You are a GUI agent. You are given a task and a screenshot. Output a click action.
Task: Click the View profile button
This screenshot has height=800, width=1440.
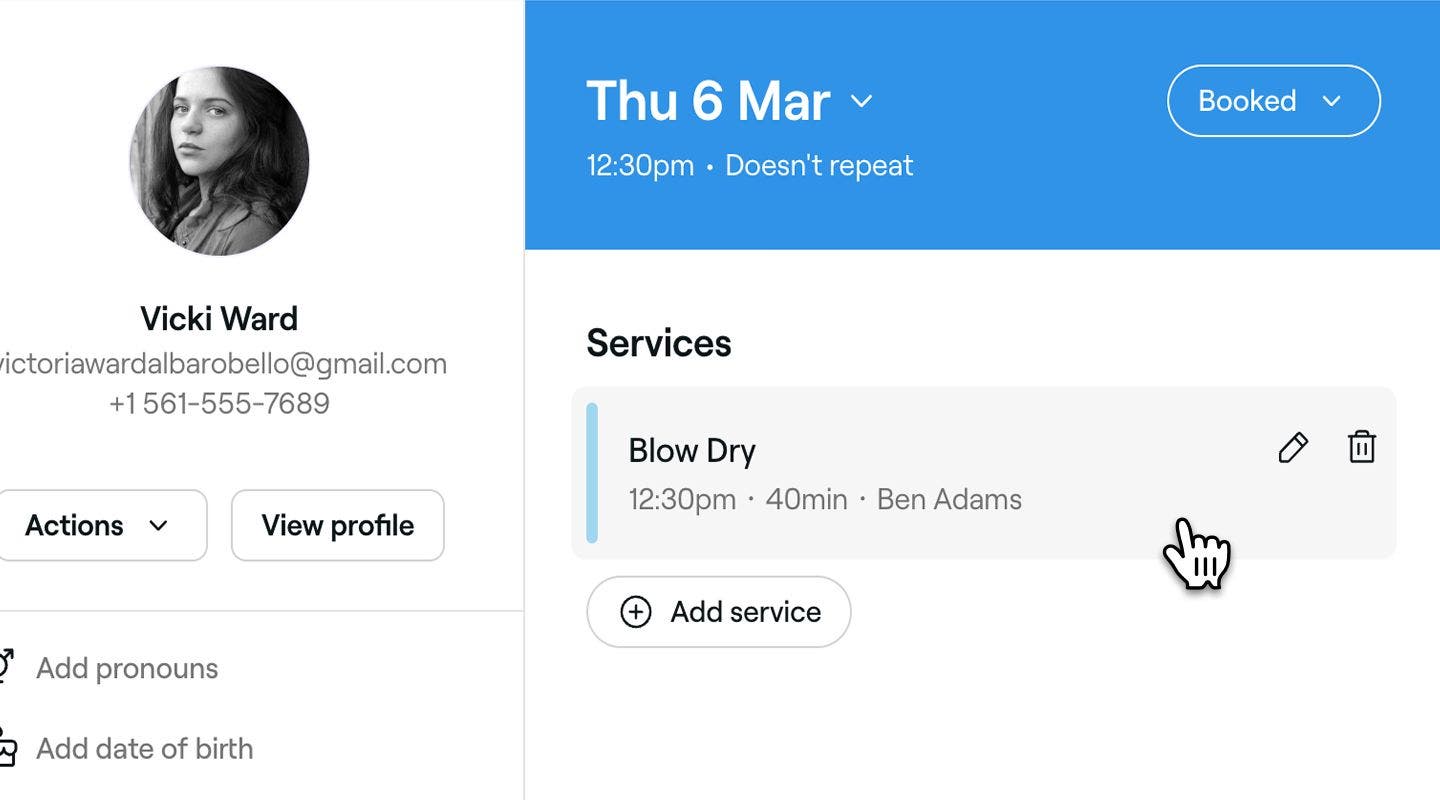(338, 525)
